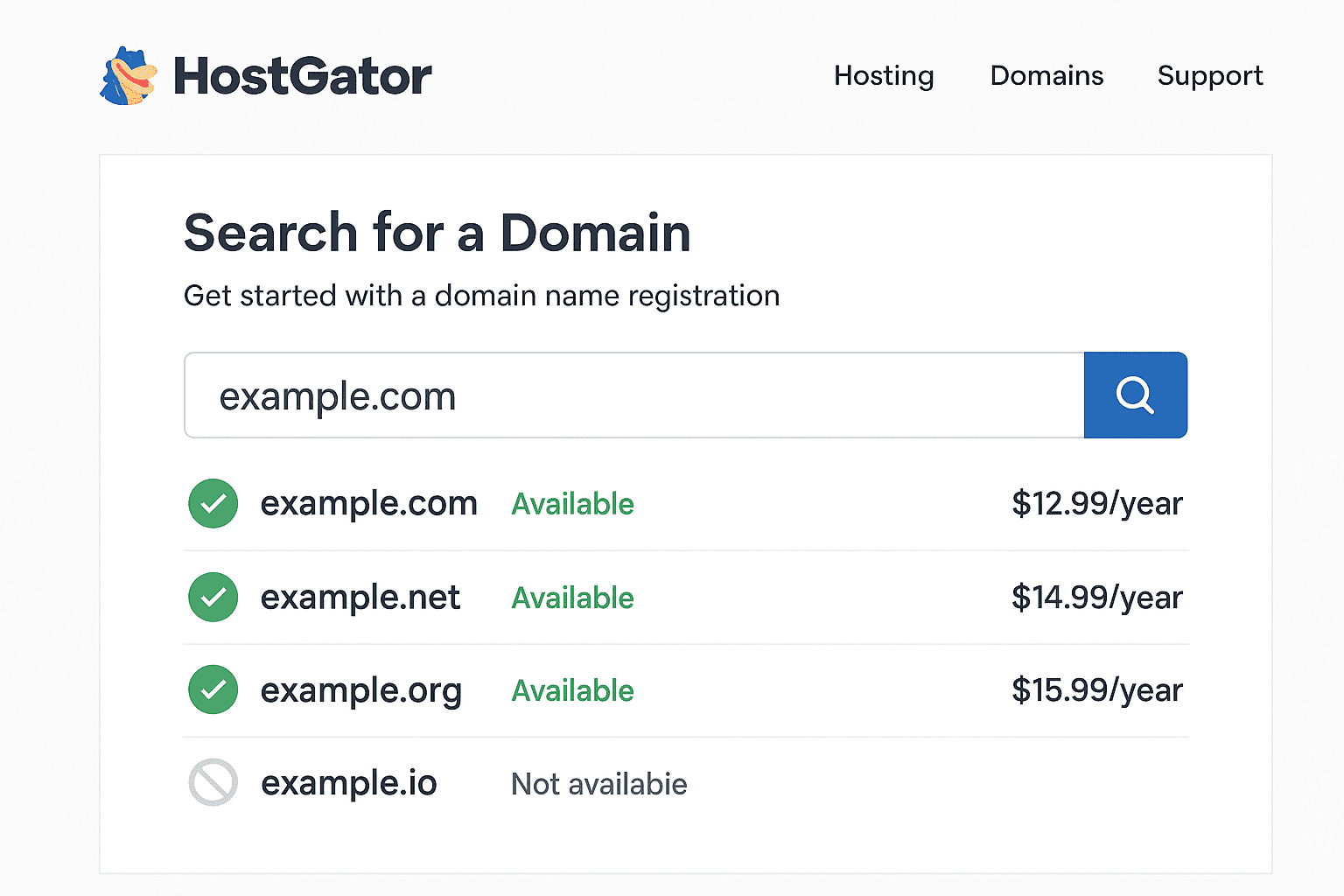Click green checkmark next to example.org

[213, 690]
